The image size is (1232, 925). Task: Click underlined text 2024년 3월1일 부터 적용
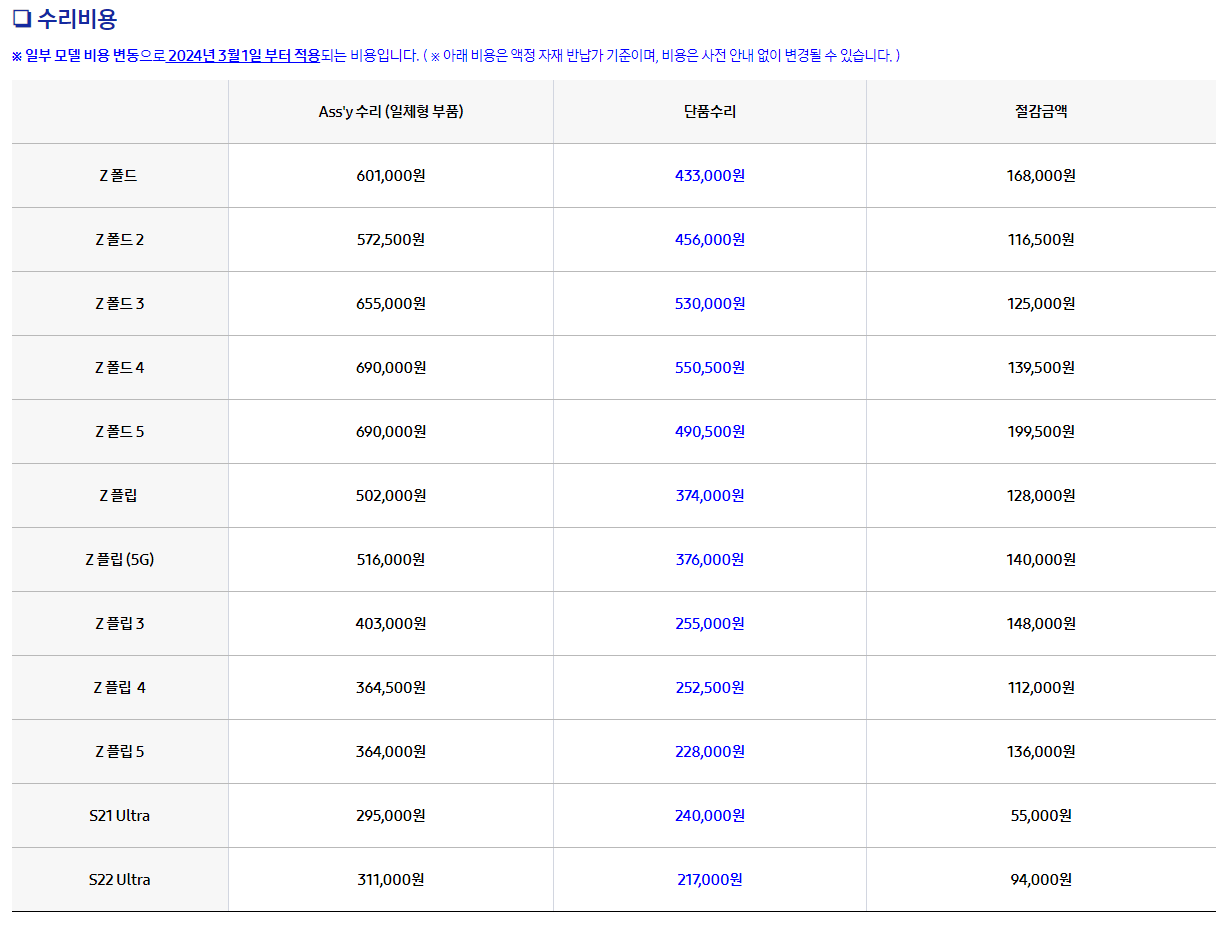pyautogui.click(x=244, y=56)
